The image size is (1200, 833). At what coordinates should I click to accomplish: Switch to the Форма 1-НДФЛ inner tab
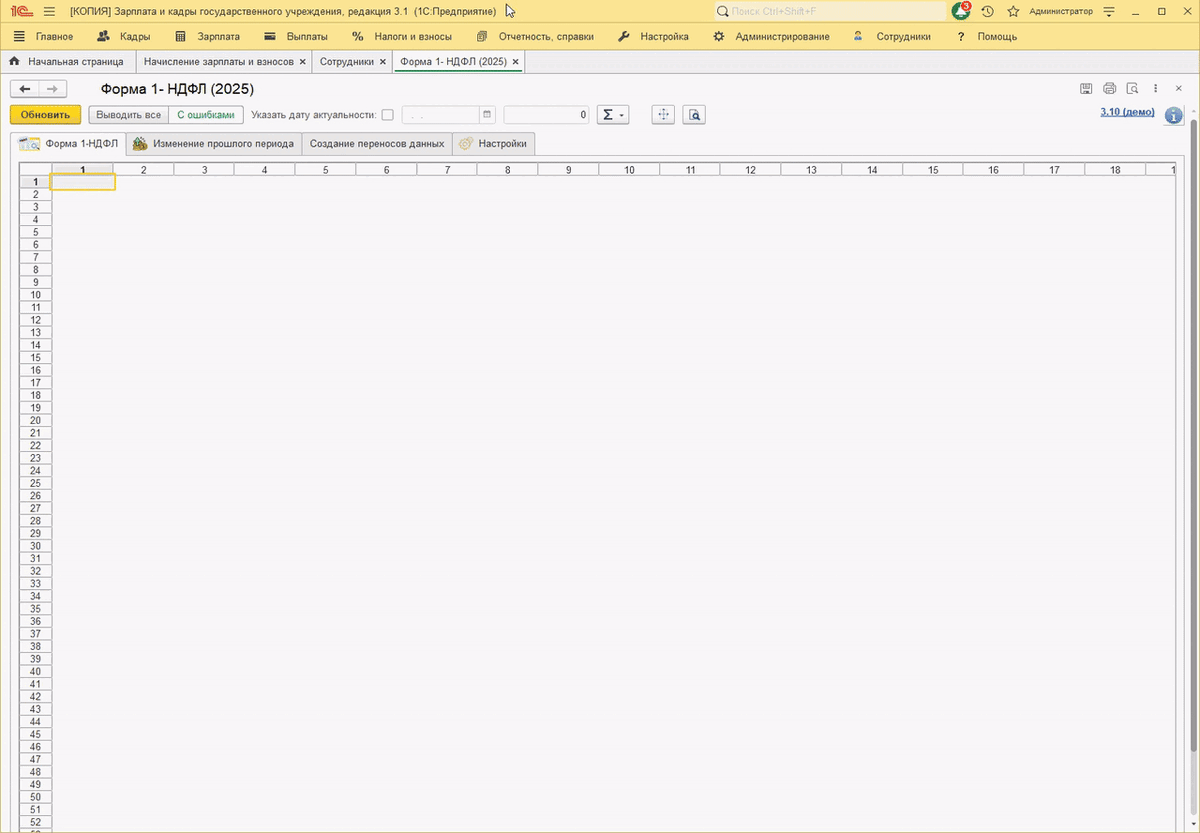coord(69,144)
